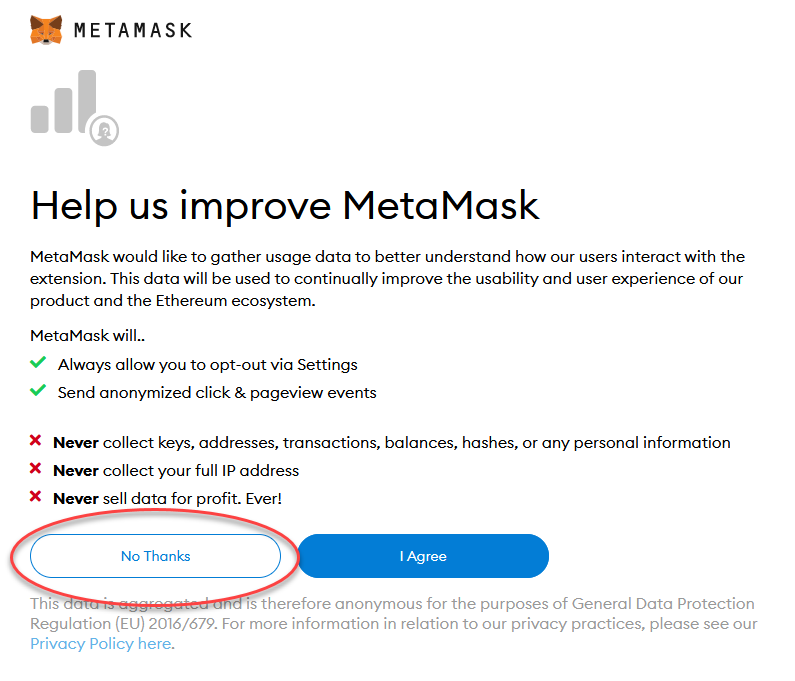The width and height of the screenshot is (795, 681).
Task: Click the "MetaMask will.." label
Action: click(x=88, y=336)
